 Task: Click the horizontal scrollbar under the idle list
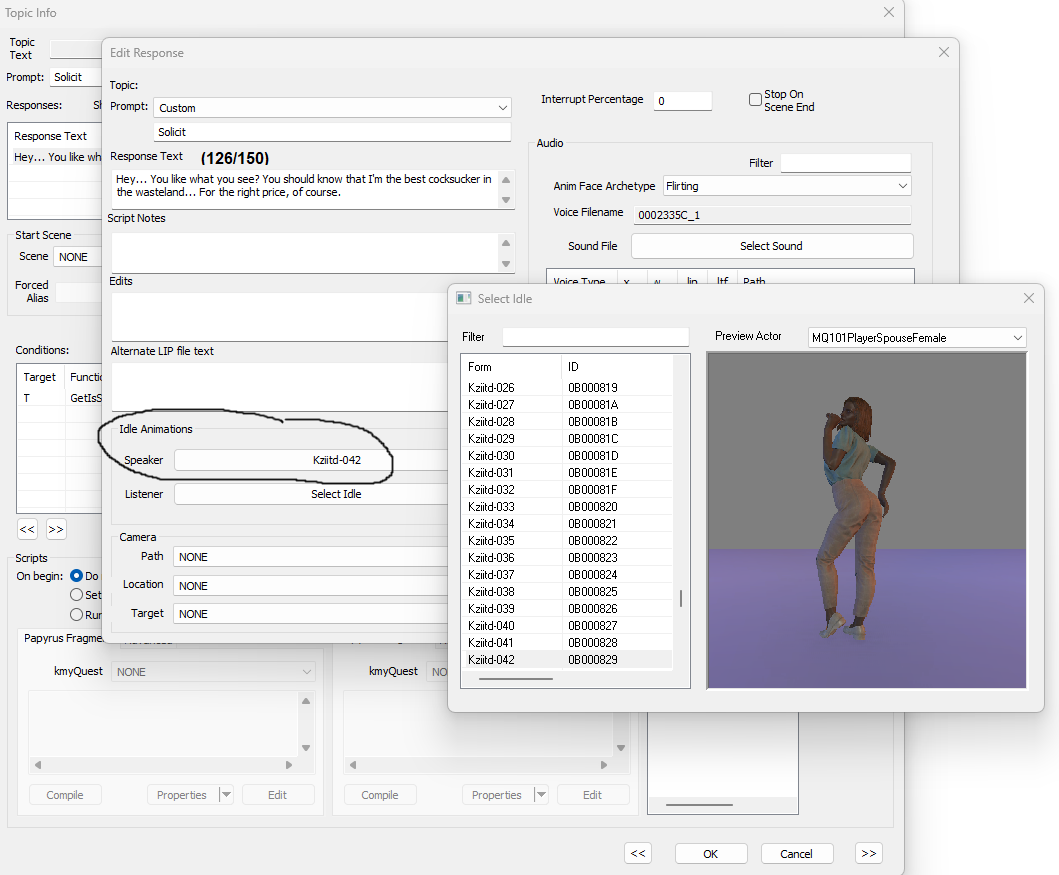point(516,677)
